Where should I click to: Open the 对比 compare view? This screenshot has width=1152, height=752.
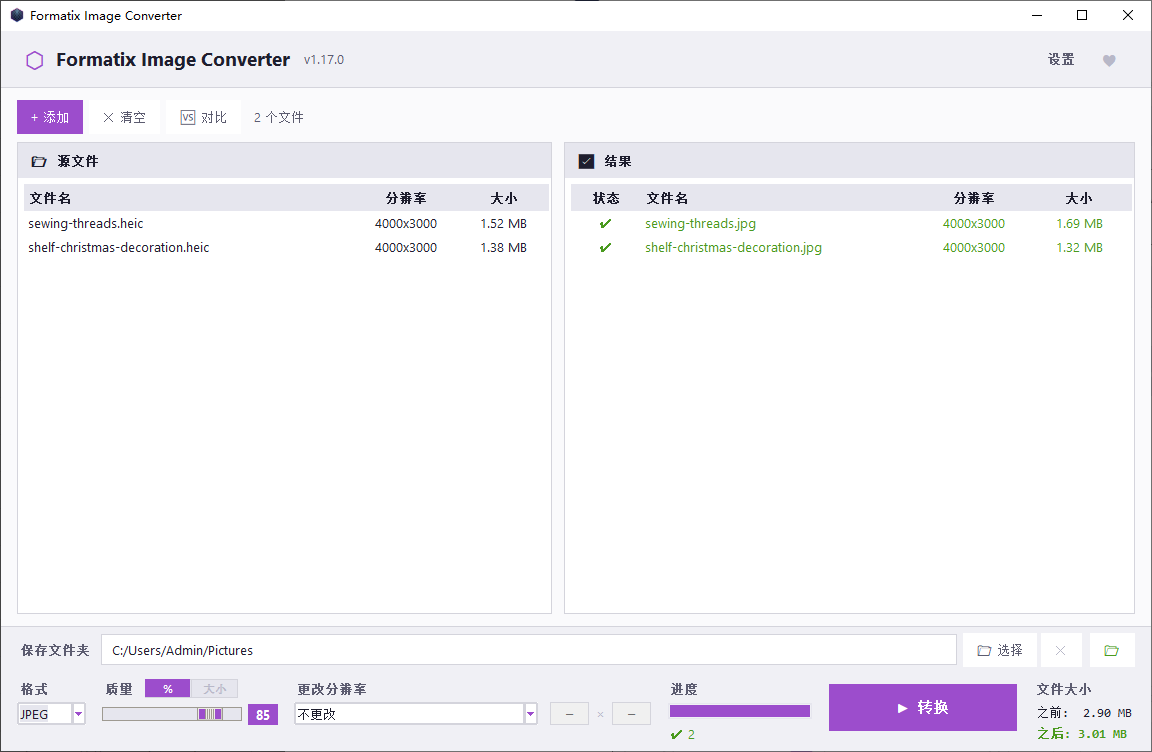click(x=204, y=117)
